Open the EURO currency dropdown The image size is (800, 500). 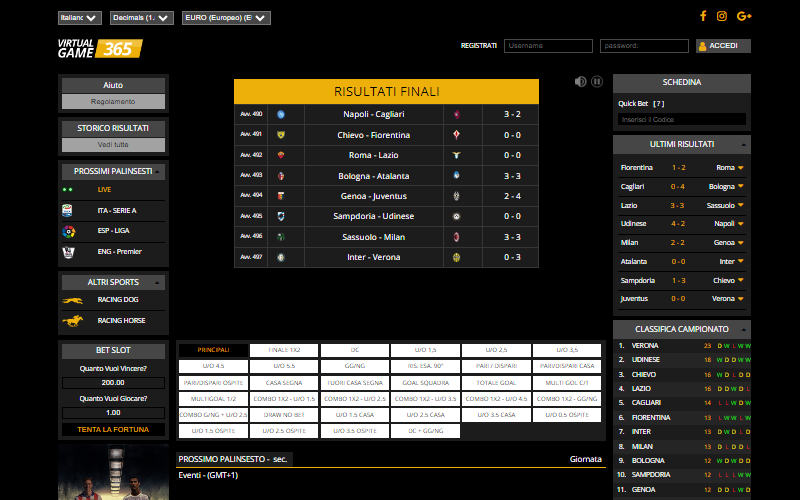226,18
